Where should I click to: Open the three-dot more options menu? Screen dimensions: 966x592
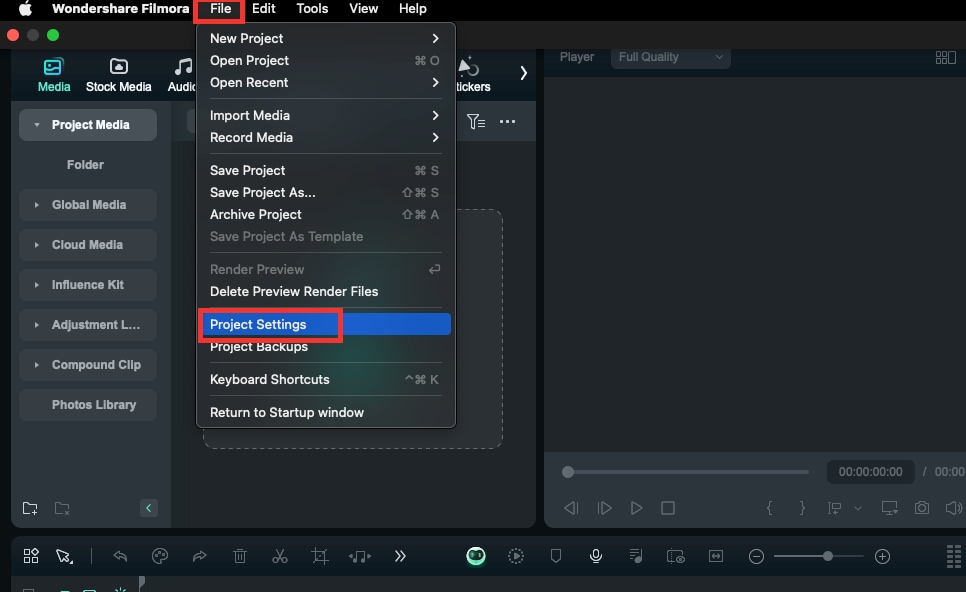coord(507,121)
